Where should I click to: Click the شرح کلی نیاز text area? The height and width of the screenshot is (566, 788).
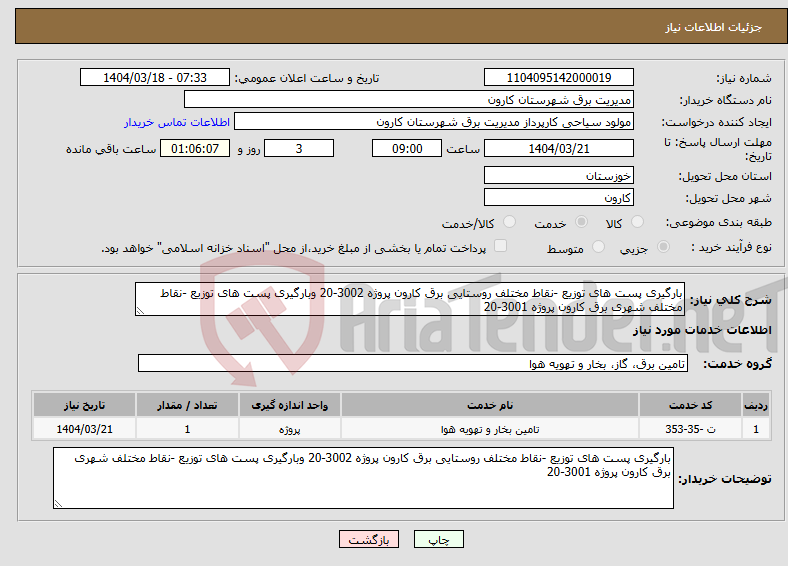tap(410, 299)
